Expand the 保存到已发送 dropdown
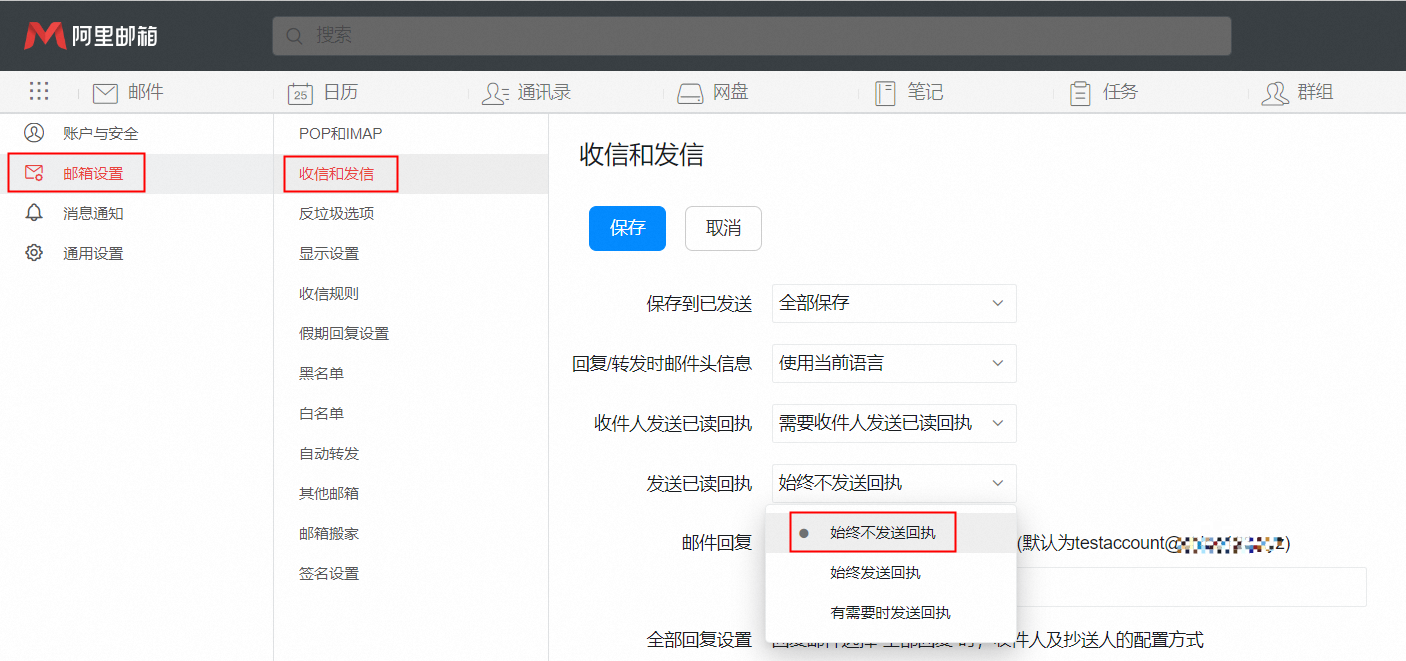1406x661 pixels. point(894,303)
